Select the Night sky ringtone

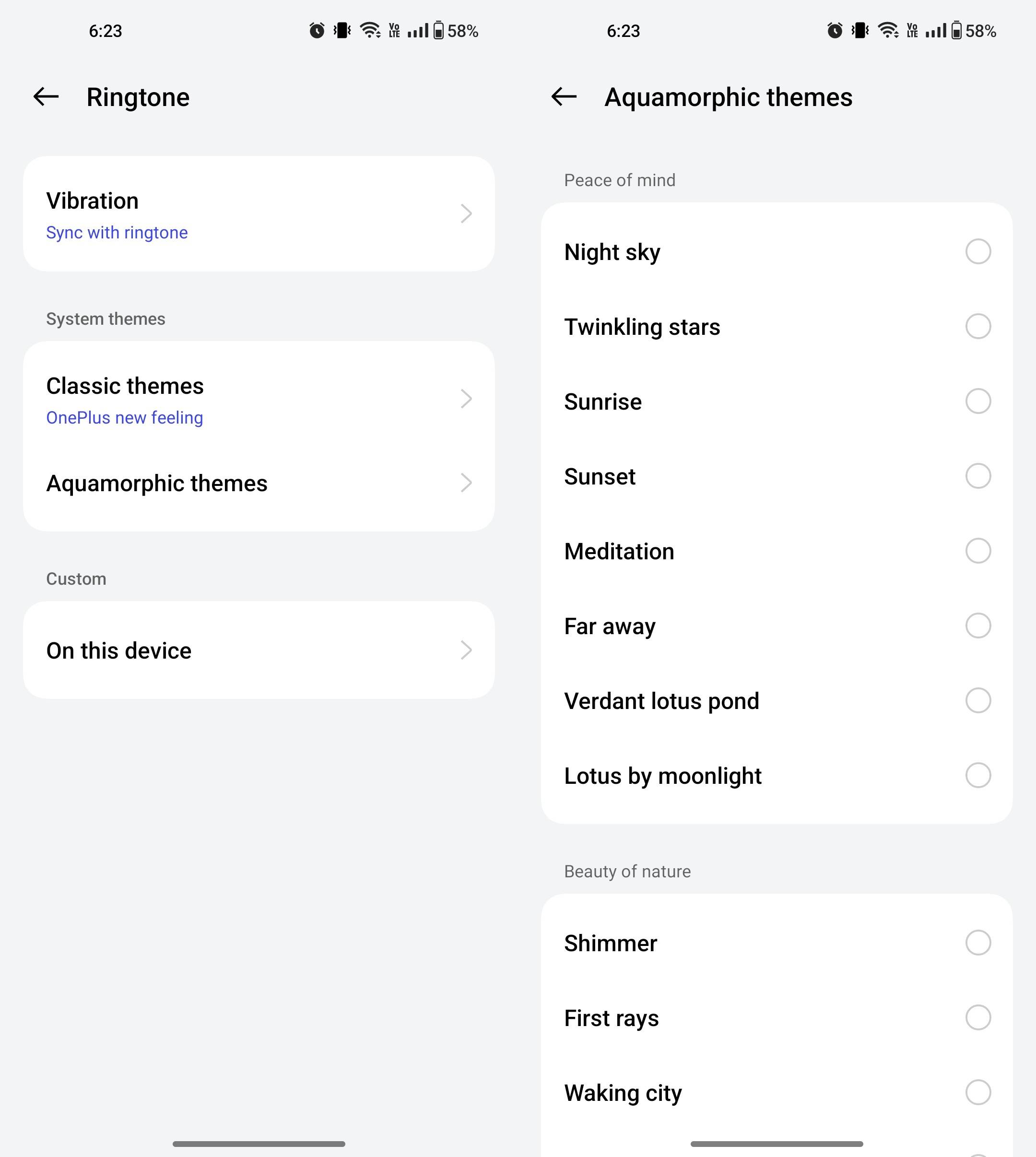[x=978, y=252]
